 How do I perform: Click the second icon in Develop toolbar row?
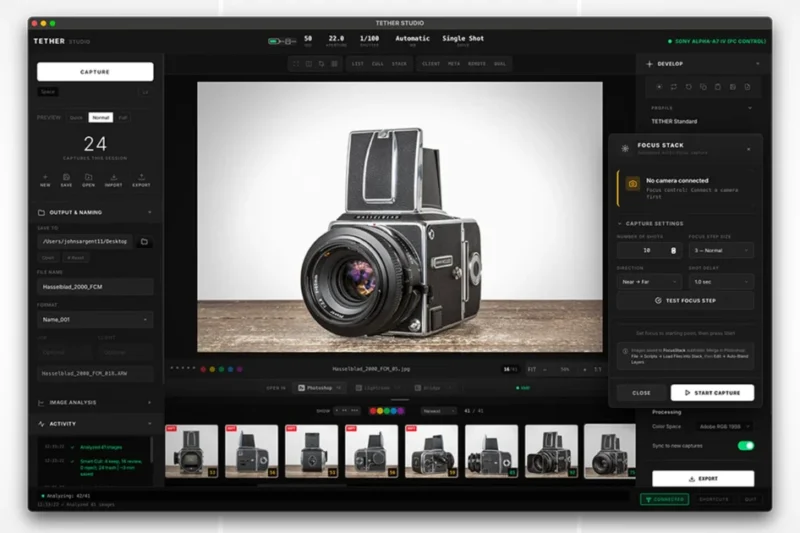click(673, 87)
